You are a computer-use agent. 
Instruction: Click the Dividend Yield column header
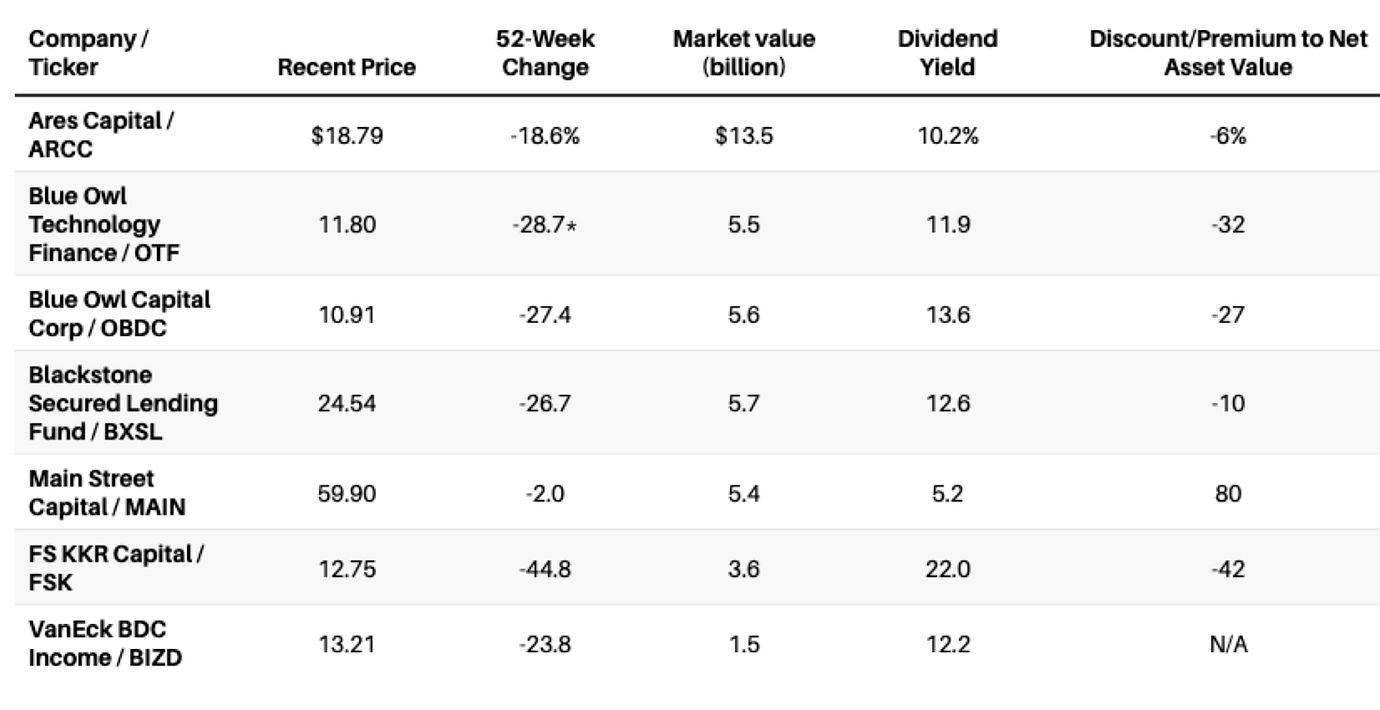tap(947, 54)
